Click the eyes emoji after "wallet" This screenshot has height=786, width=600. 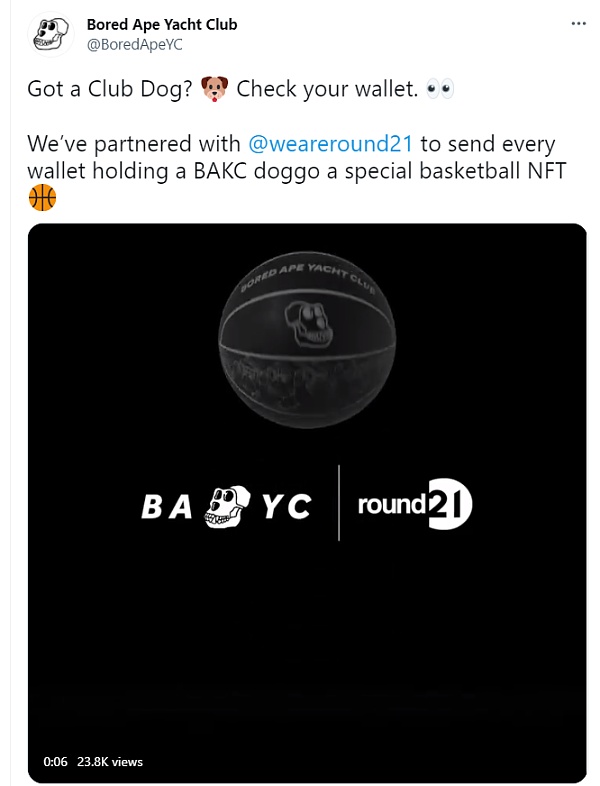coord(440,88)
